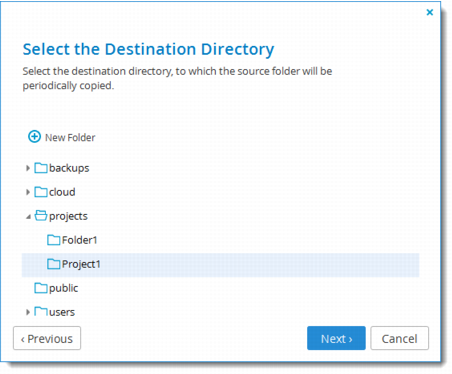Click the backups folder icon

point(41,168)
